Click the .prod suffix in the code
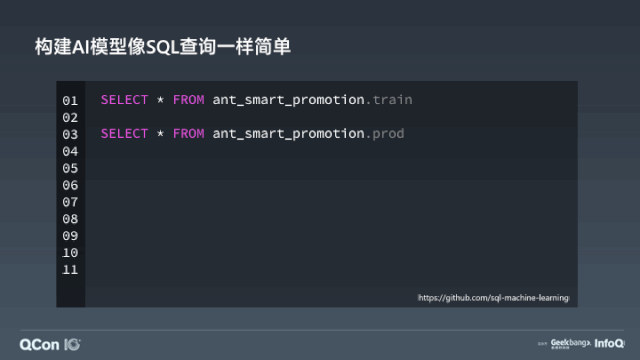640x360 pixels. [x=385, y=133]
